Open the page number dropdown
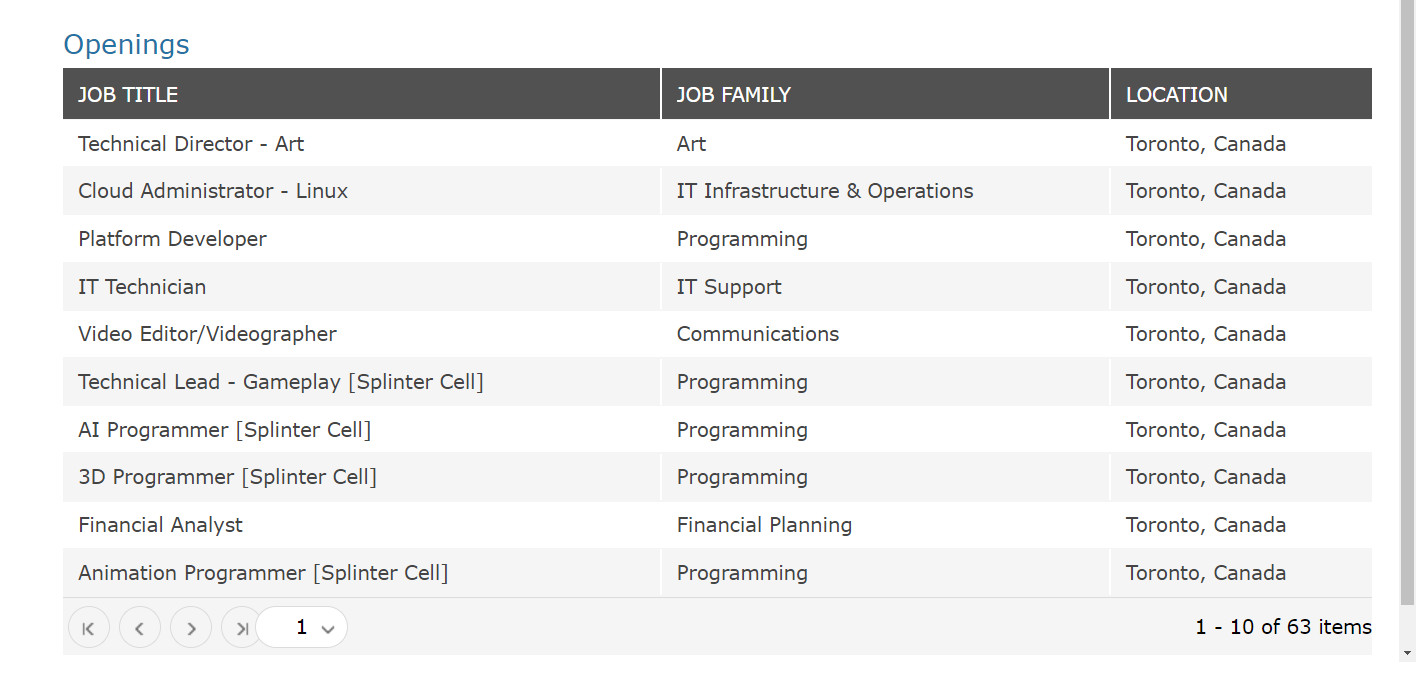The image size is (1421, 697). [x=302, y=628]
